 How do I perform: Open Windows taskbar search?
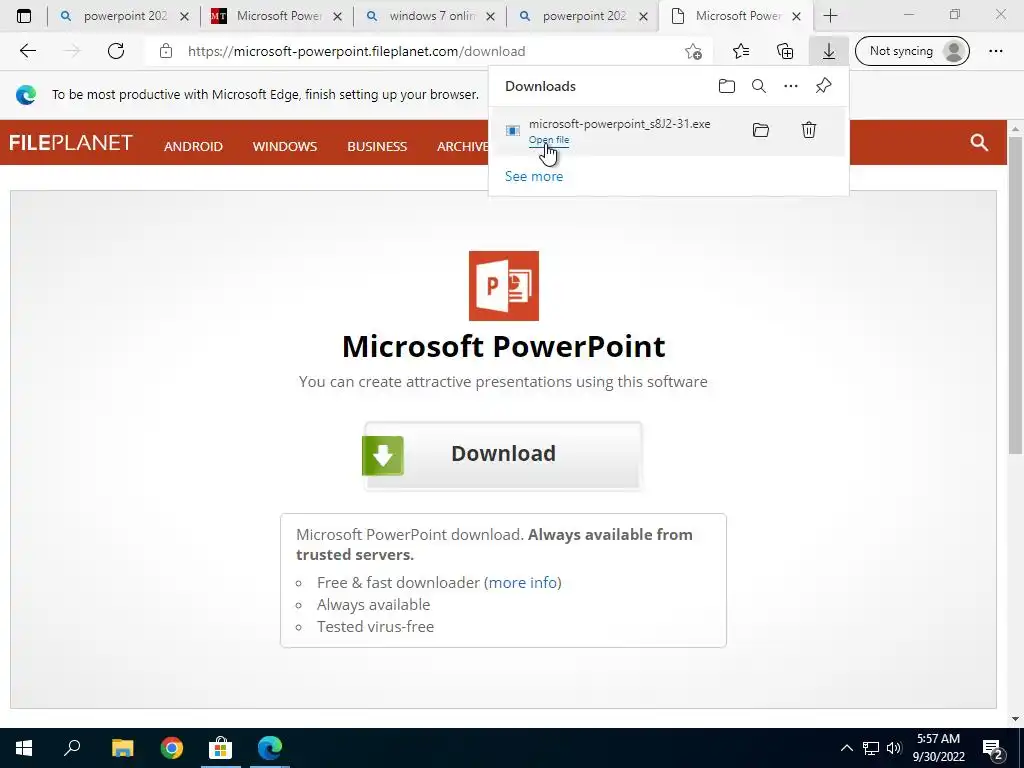pyautogui.click(x=72, y=748)
